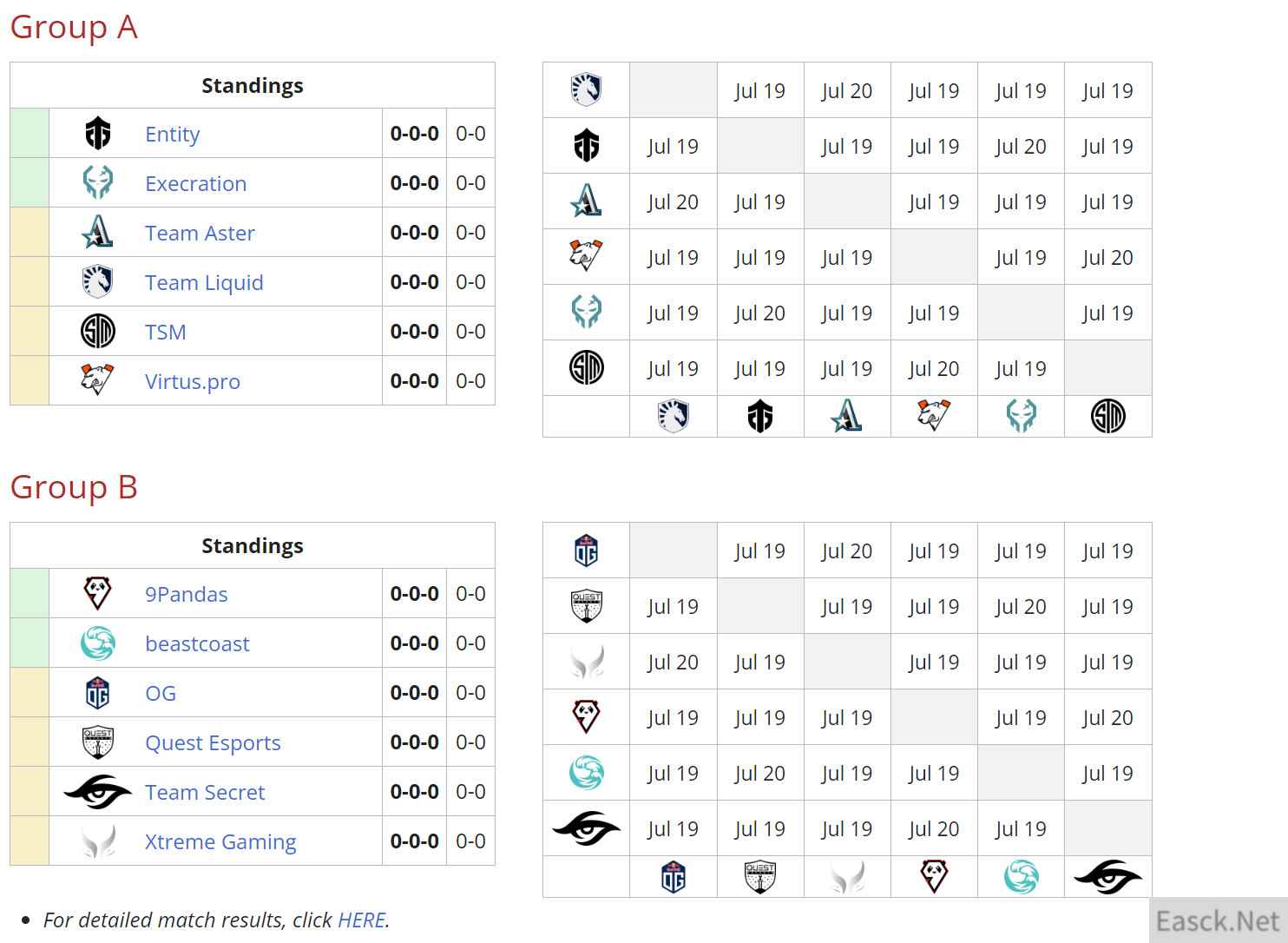The height and width of the screenshot is (943, 1288).
Task: Click the Team Secret logo in Group B standings
Action: pyautogui.click(x=97, y=792)
